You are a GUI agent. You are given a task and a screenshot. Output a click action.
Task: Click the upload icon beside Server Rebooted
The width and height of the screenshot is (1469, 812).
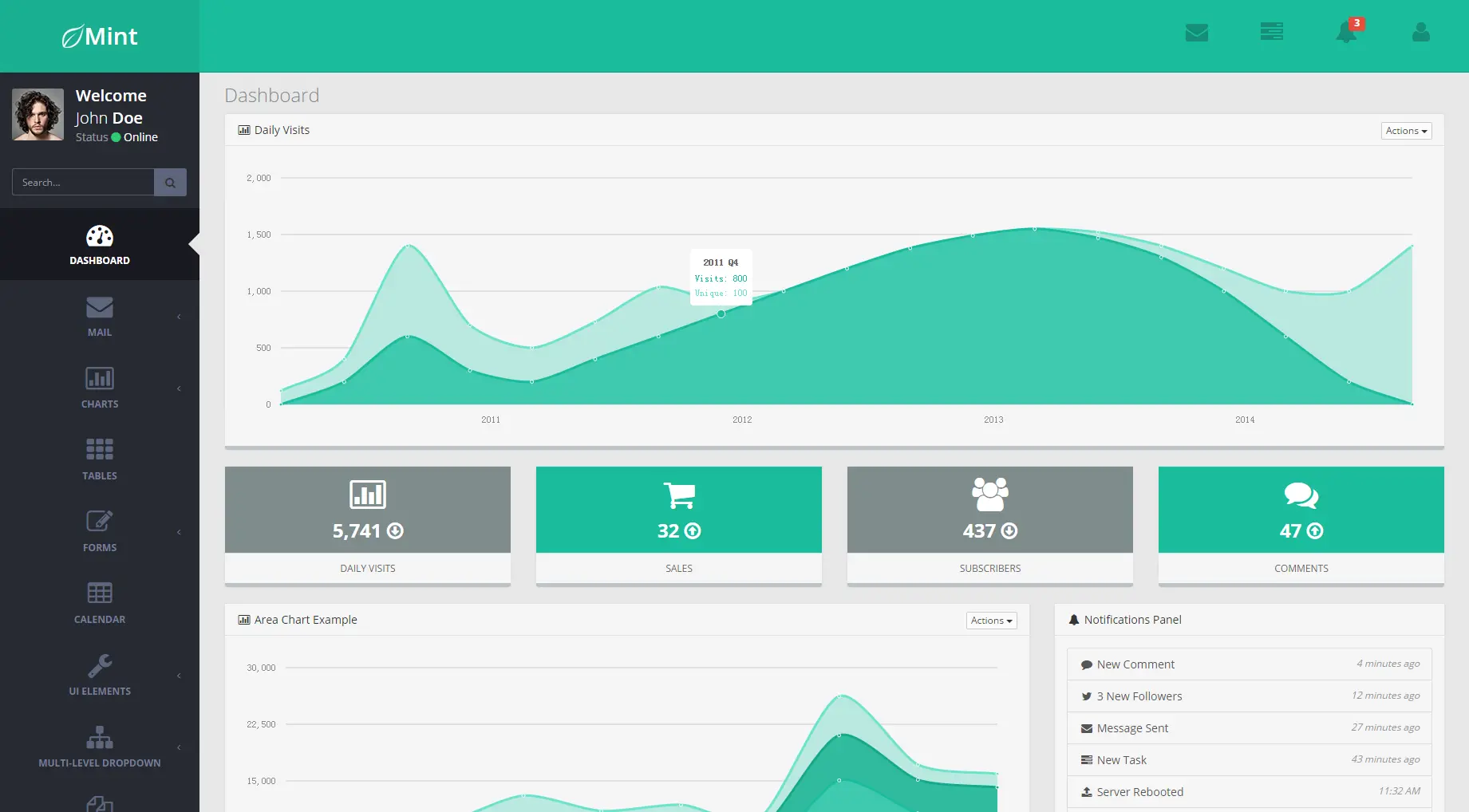tap(1086, 792)
